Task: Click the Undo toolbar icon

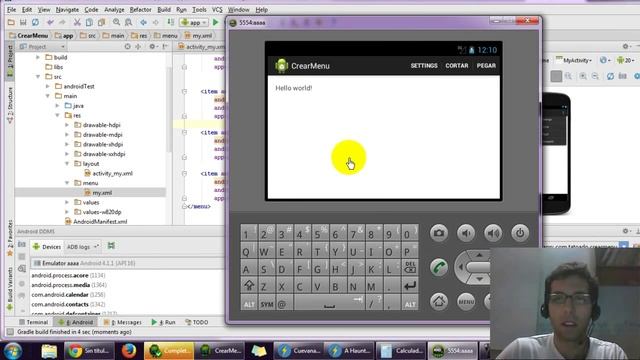Action: coord(50,22)
